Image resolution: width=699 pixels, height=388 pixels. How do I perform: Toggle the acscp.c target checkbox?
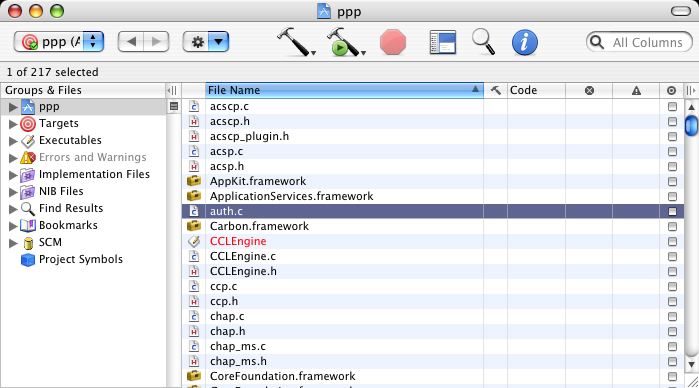pyautogui.click(x=672, y=107)
